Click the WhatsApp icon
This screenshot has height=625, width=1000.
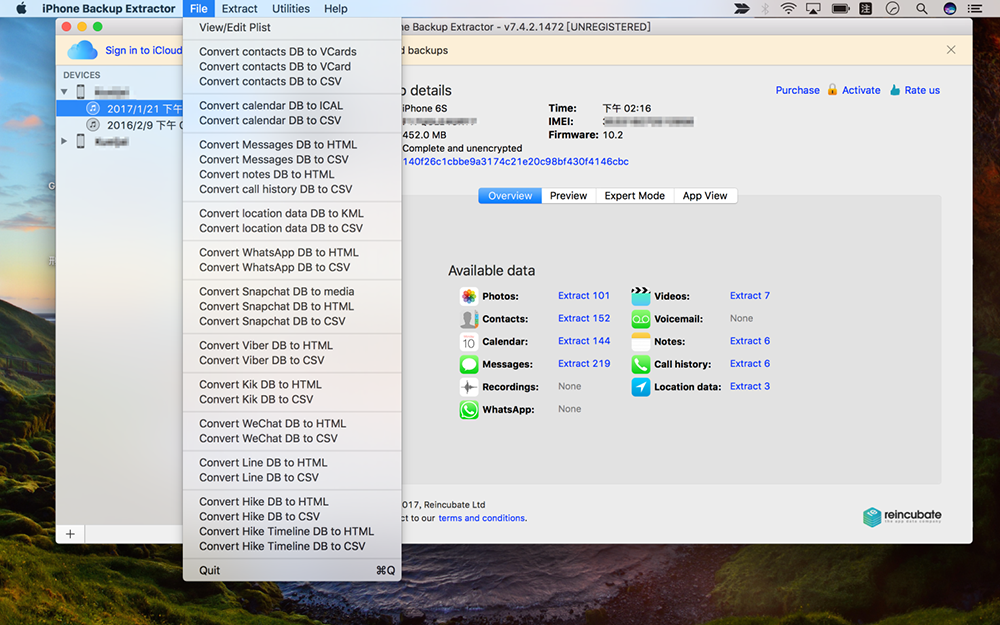(x=469, y=409)
